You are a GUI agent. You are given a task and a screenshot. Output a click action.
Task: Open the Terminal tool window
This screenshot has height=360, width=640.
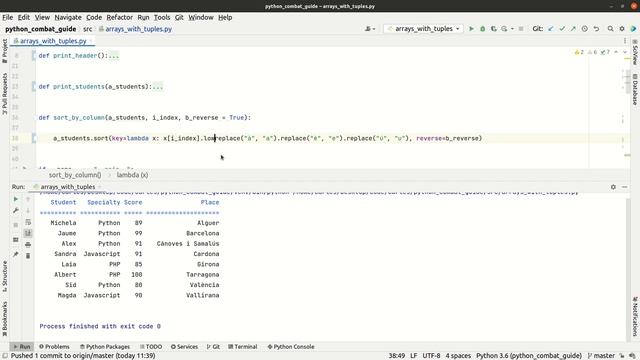[242, 347]
